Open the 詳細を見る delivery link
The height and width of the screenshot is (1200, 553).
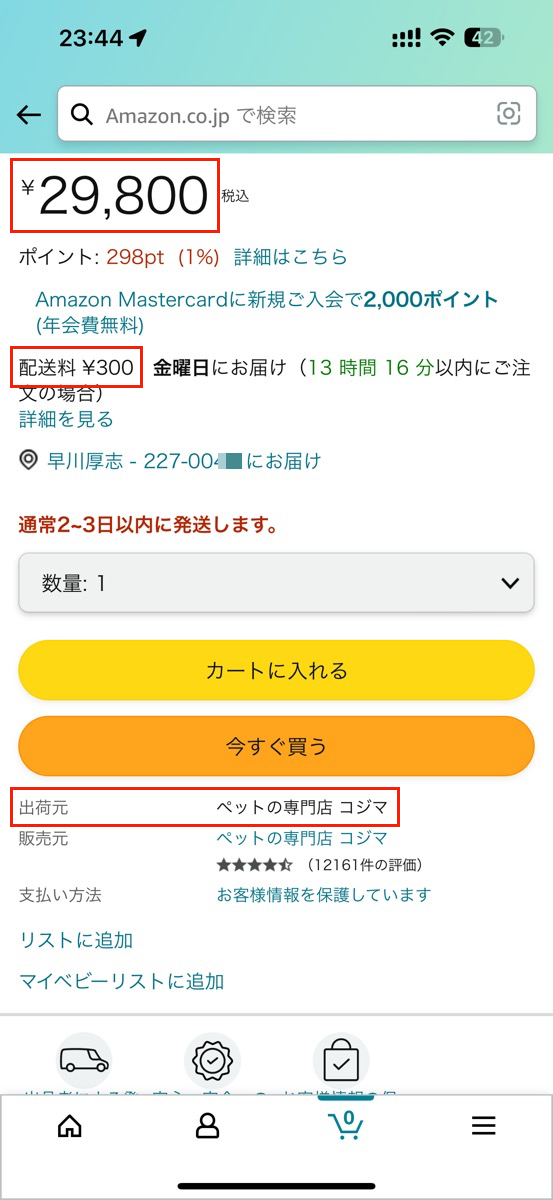(x=66, y=419)
